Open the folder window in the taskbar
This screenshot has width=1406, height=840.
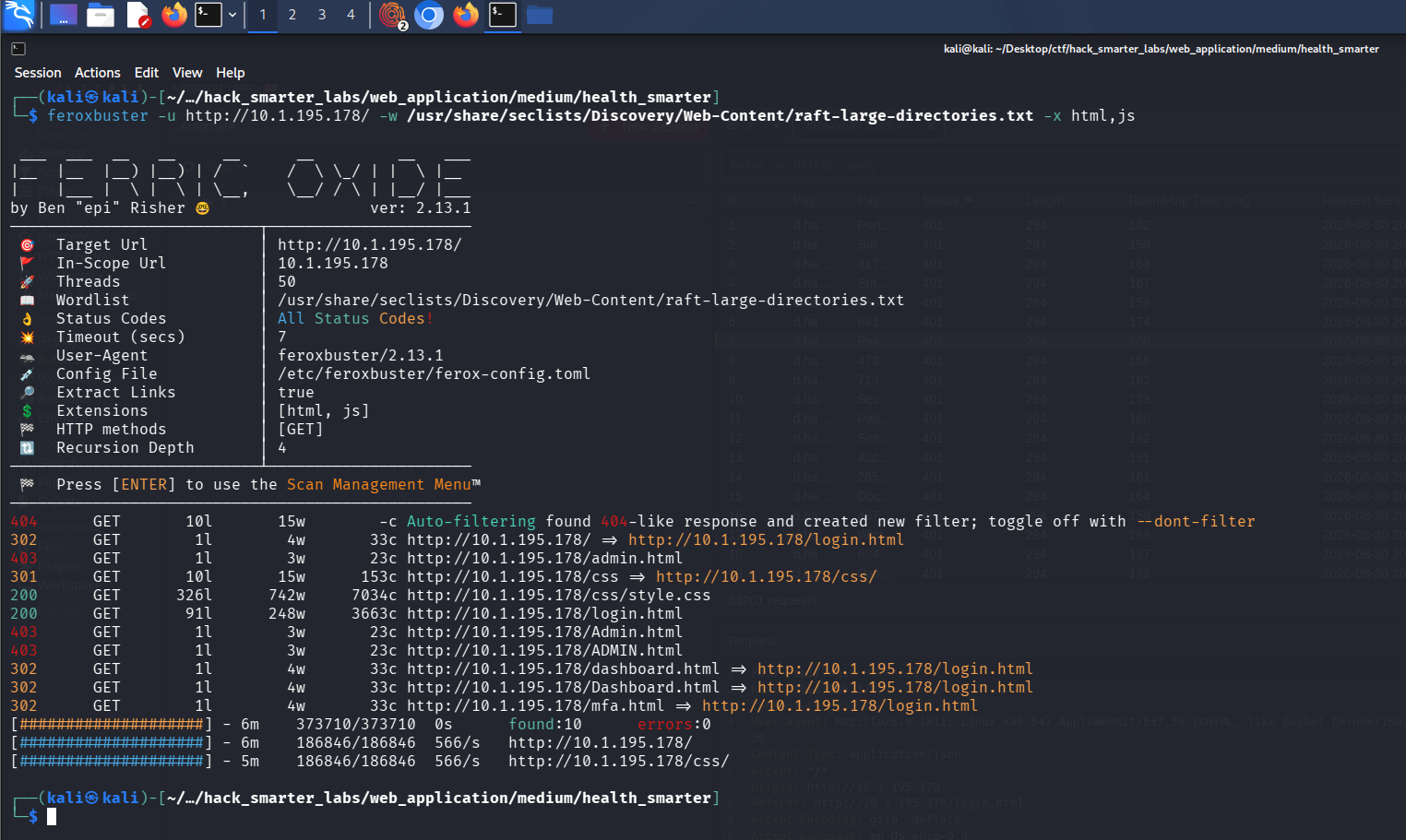(540, 15)
